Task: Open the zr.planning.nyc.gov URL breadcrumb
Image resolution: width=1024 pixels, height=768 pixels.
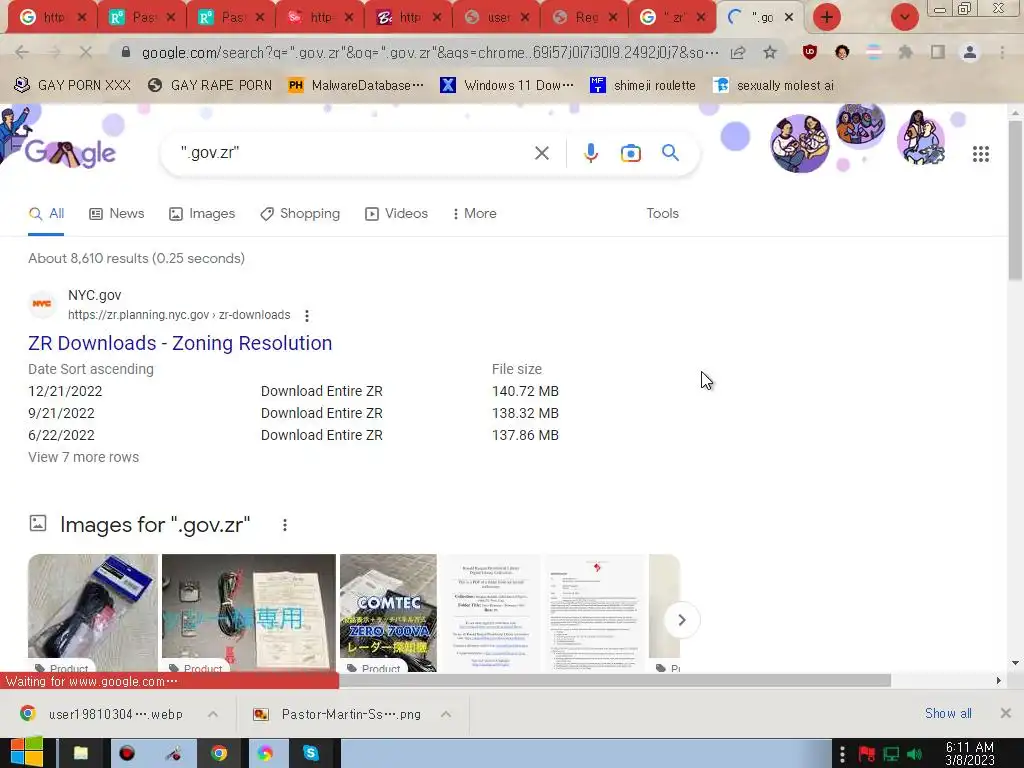Action: click(179, 315)
